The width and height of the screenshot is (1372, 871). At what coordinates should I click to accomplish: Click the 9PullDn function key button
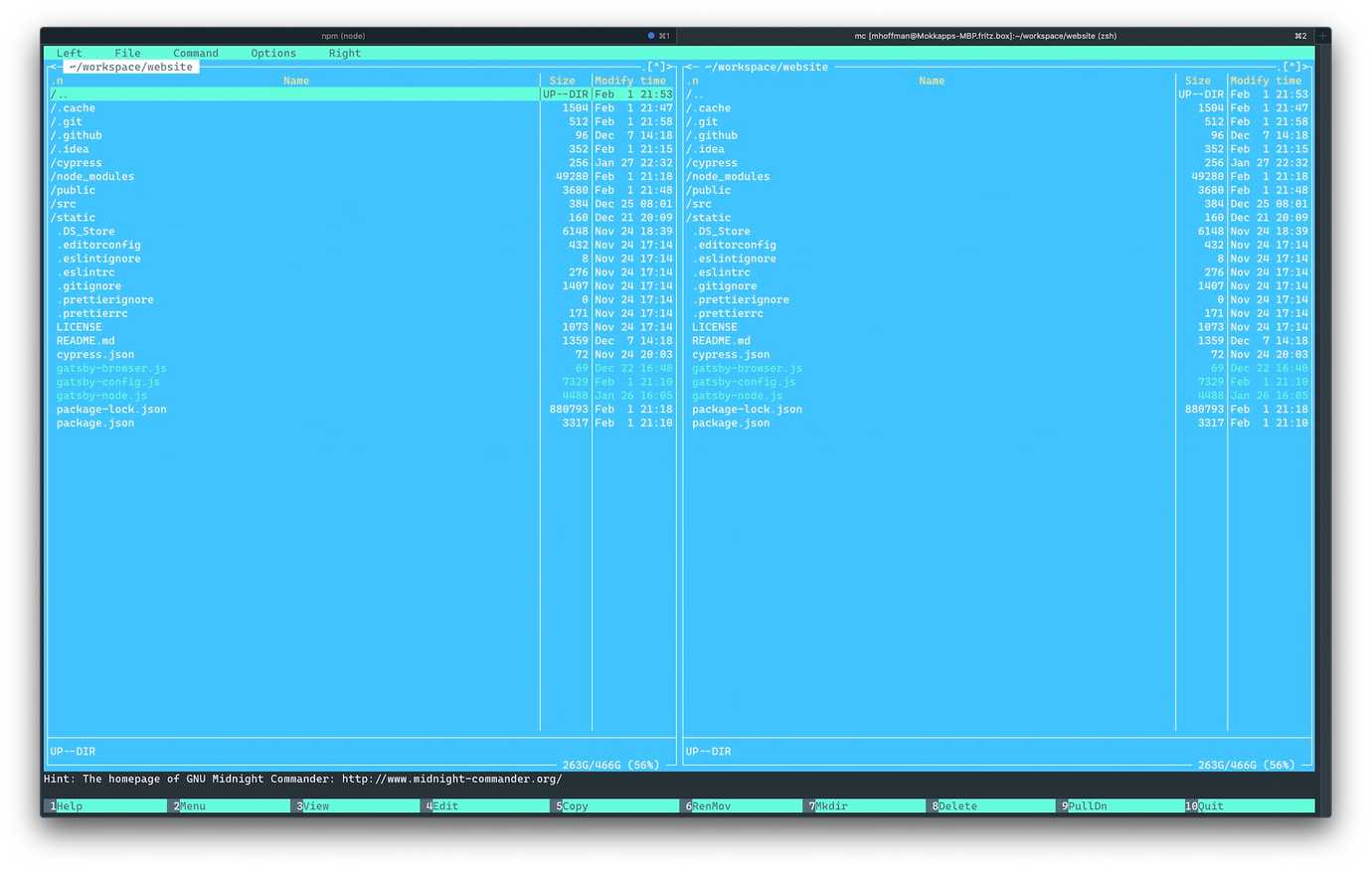[x=1120, y=806]
